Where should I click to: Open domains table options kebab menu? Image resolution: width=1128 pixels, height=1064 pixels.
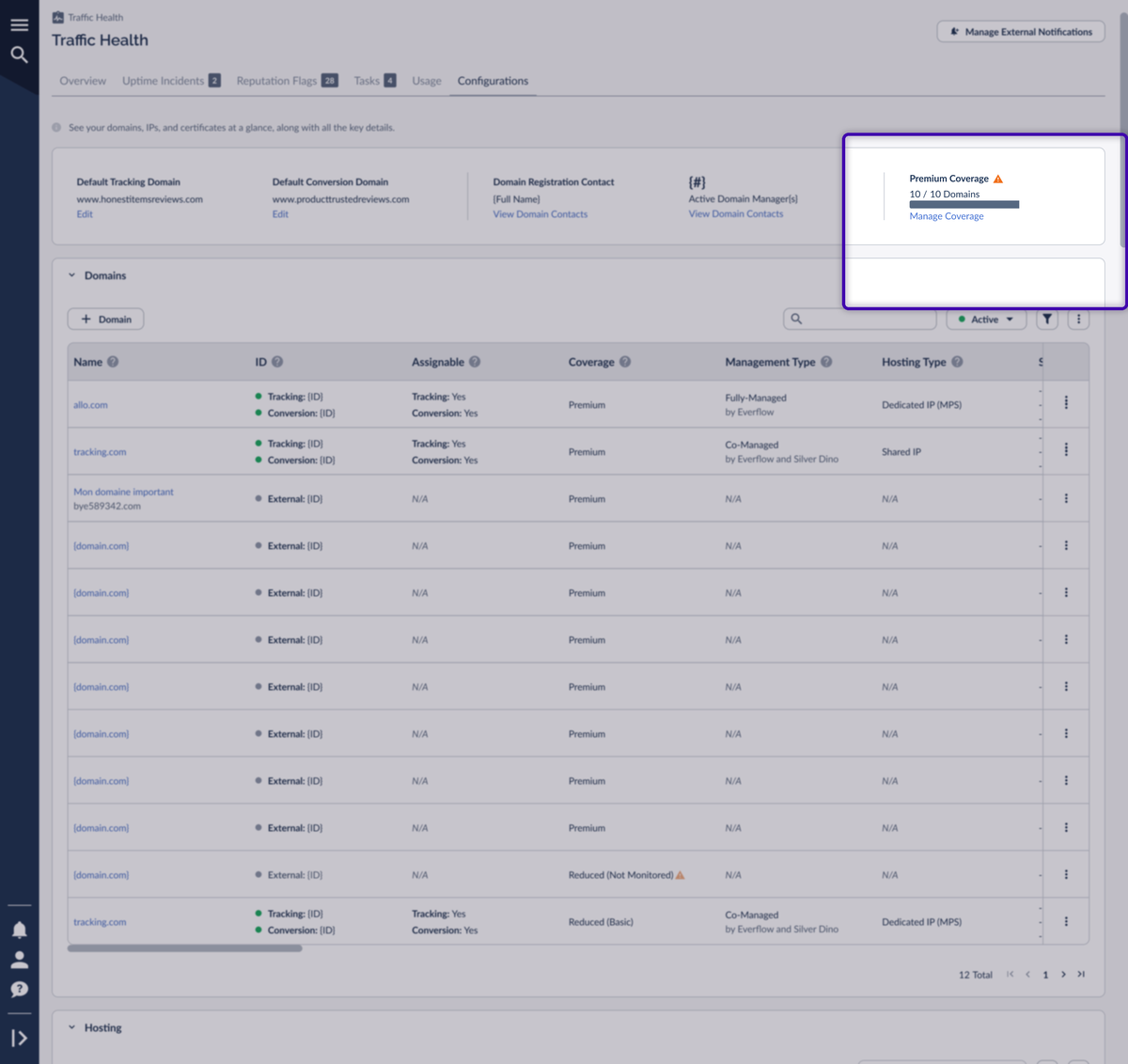1078,319
